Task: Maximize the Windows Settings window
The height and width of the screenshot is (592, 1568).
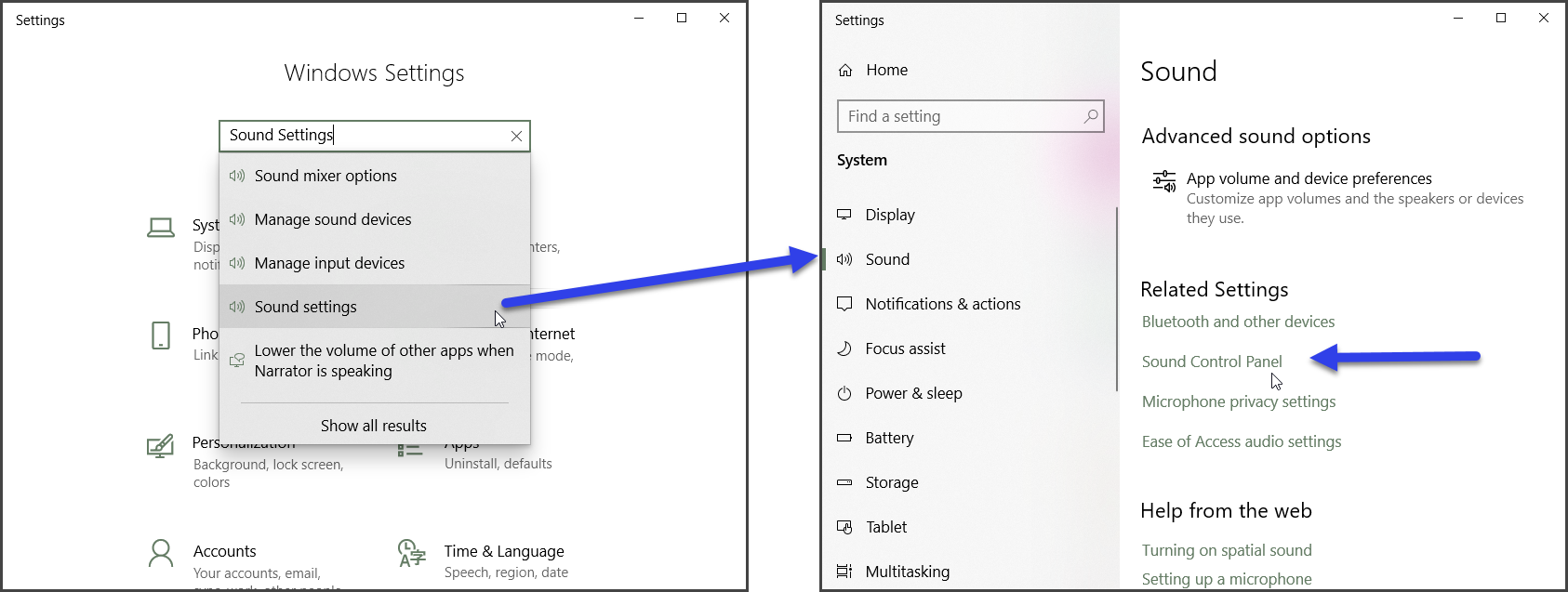Action: tap(682, 18)
